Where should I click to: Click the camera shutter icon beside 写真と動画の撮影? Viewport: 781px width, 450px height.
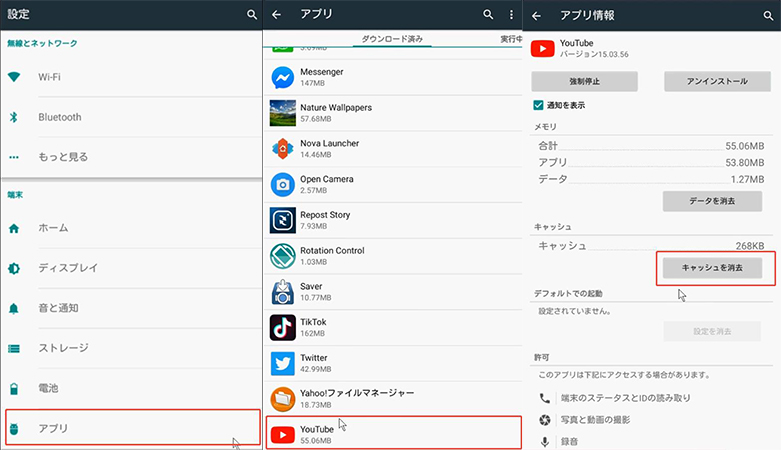(x=545, y=420)
